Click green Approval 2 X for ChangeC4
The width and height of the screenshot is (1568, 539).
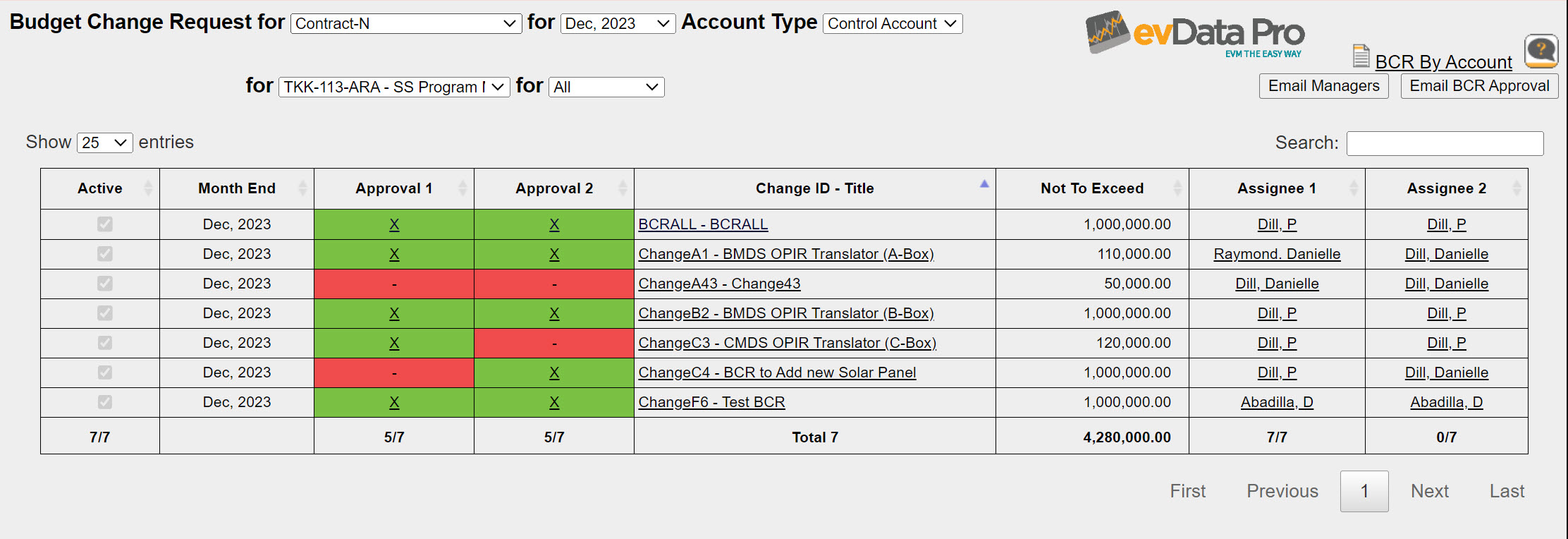pos(554,373)
